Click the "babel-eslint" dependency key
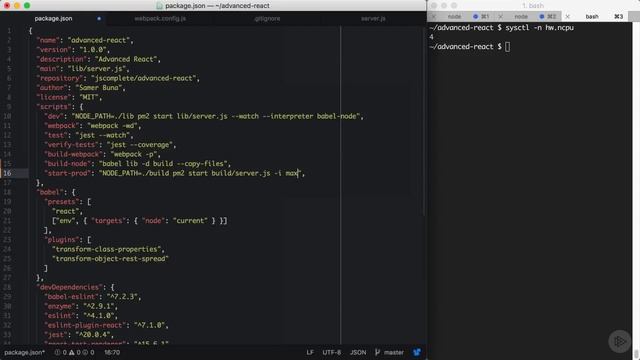The image size is (640, 360). point(71,297)
